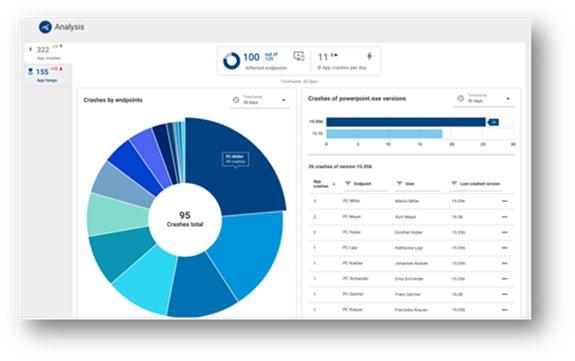Select the dark blue 15.056 version bar
This screenshot has height=361, width=575.
point(406,122)
